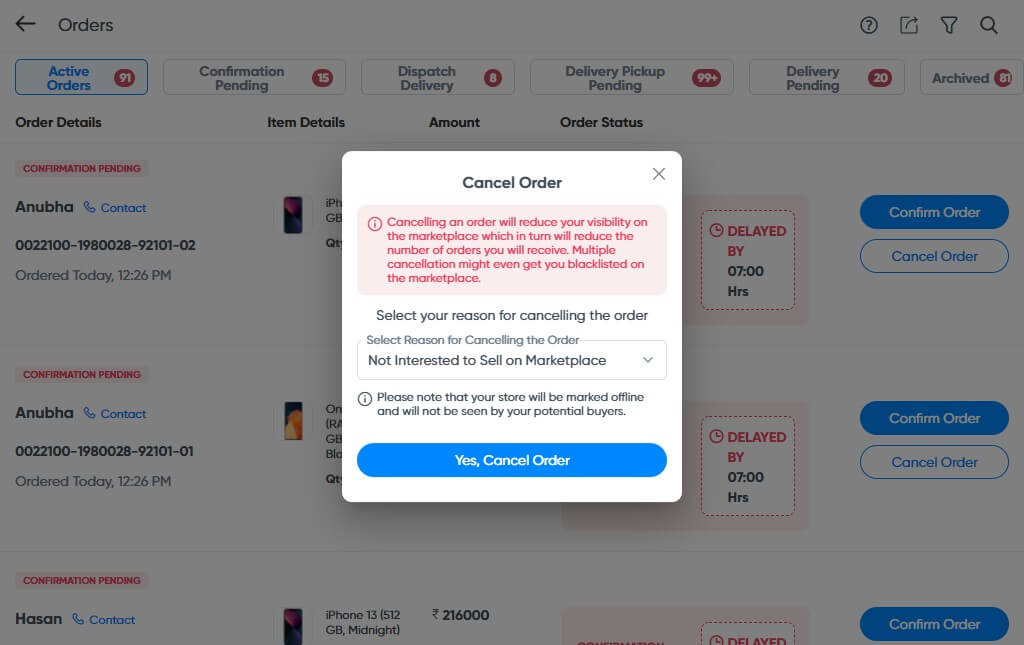Click the search magnifier icon
1024x645 pixels.
tap(988, 26)
